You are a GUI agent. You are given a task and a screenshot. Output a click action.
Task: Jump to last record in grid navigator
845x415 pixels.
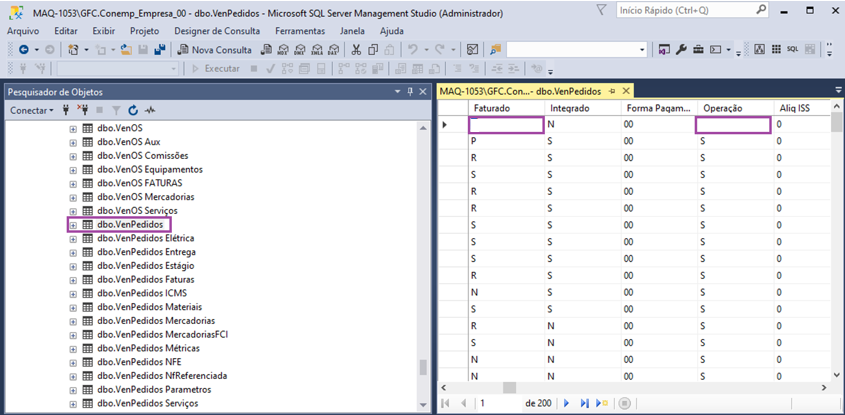(x=584, y=403)
